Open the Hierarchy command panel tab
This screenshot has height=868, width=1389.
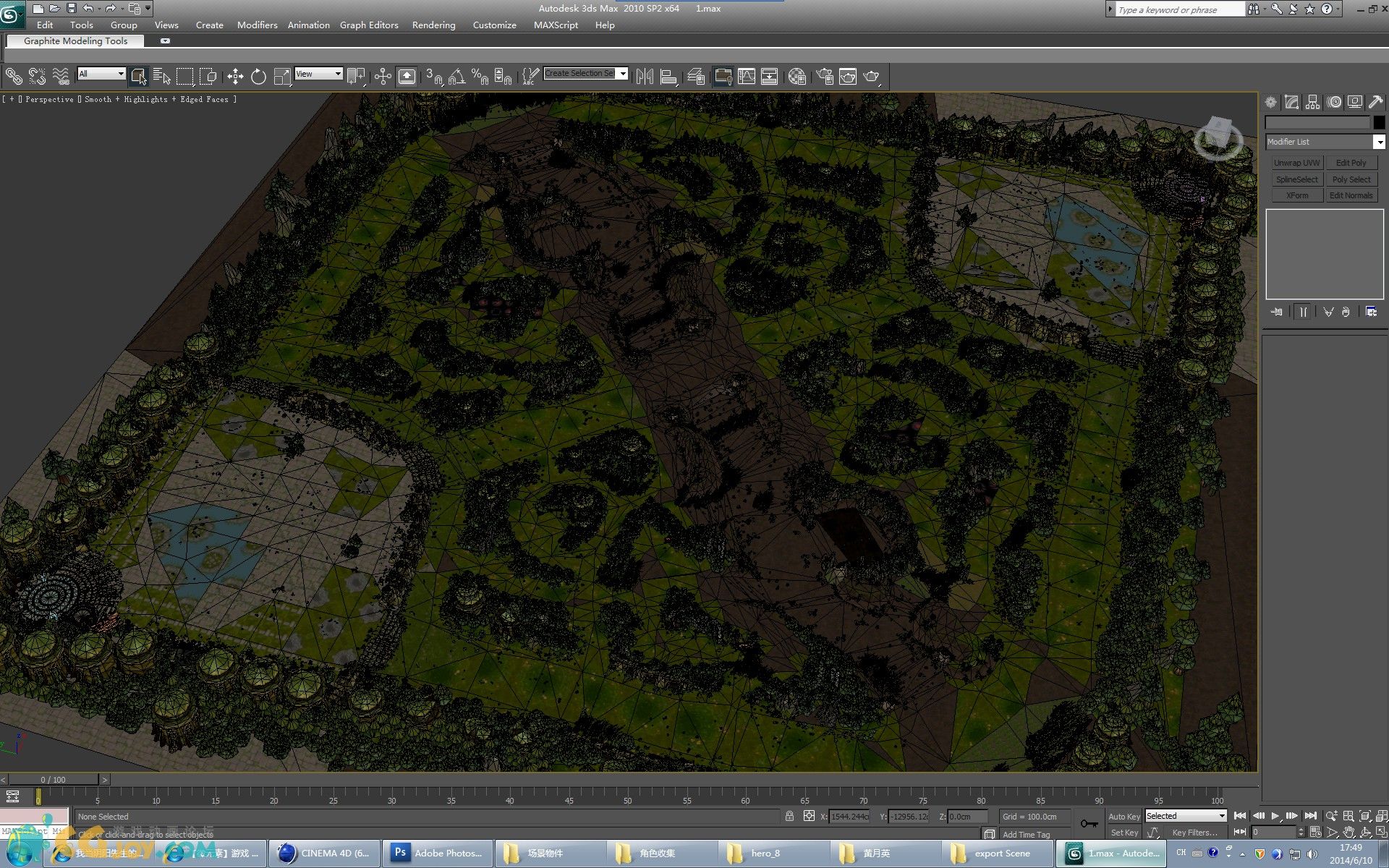coord(1313,102)
